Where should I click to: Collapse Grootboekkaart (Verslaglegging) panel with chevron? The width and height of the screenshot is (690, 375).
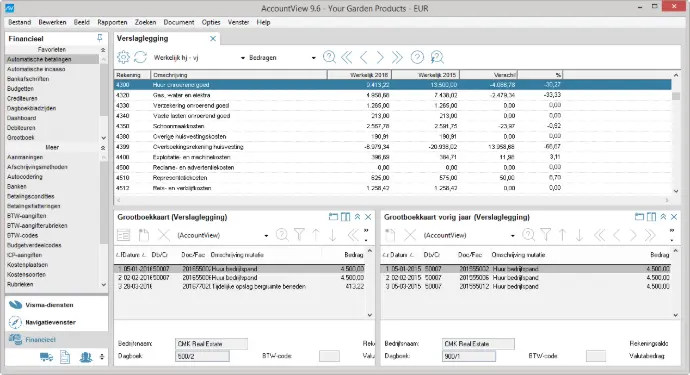pos(357,217)
